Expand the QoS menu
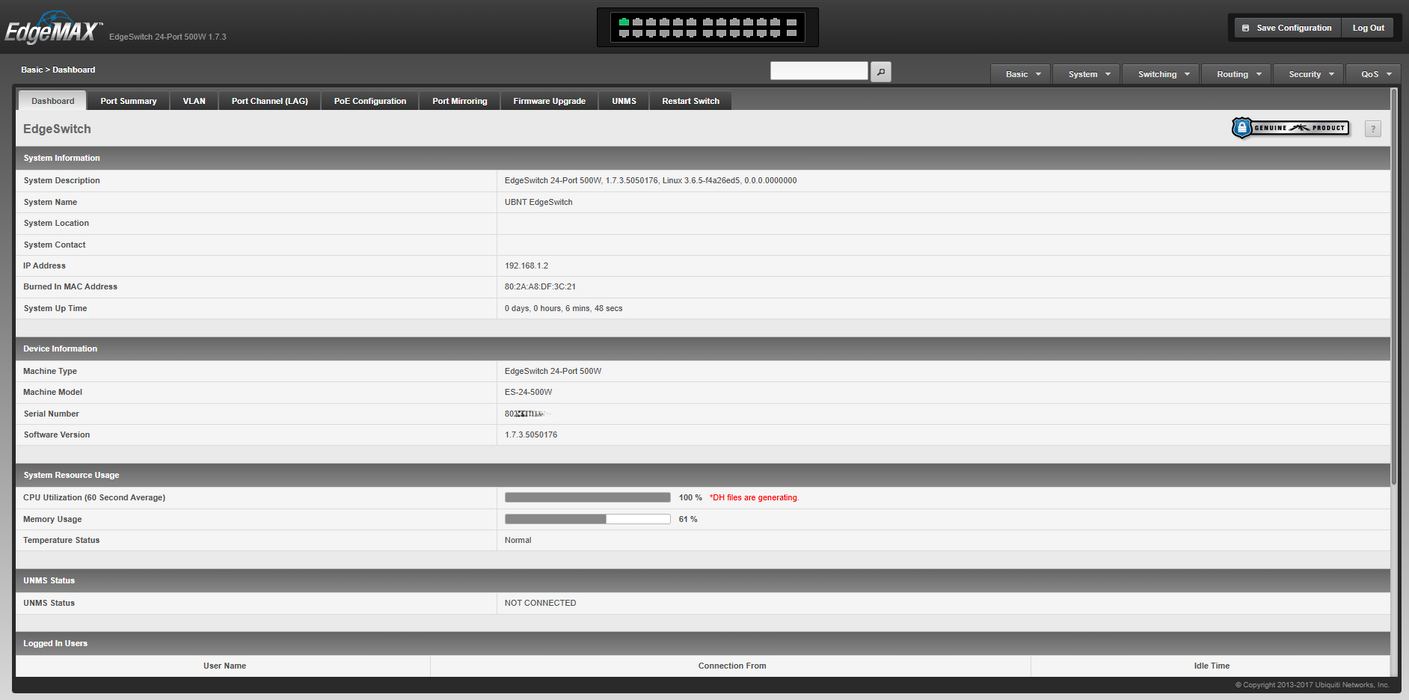This screenshot has width=1409, height=700. [1376, 74]
